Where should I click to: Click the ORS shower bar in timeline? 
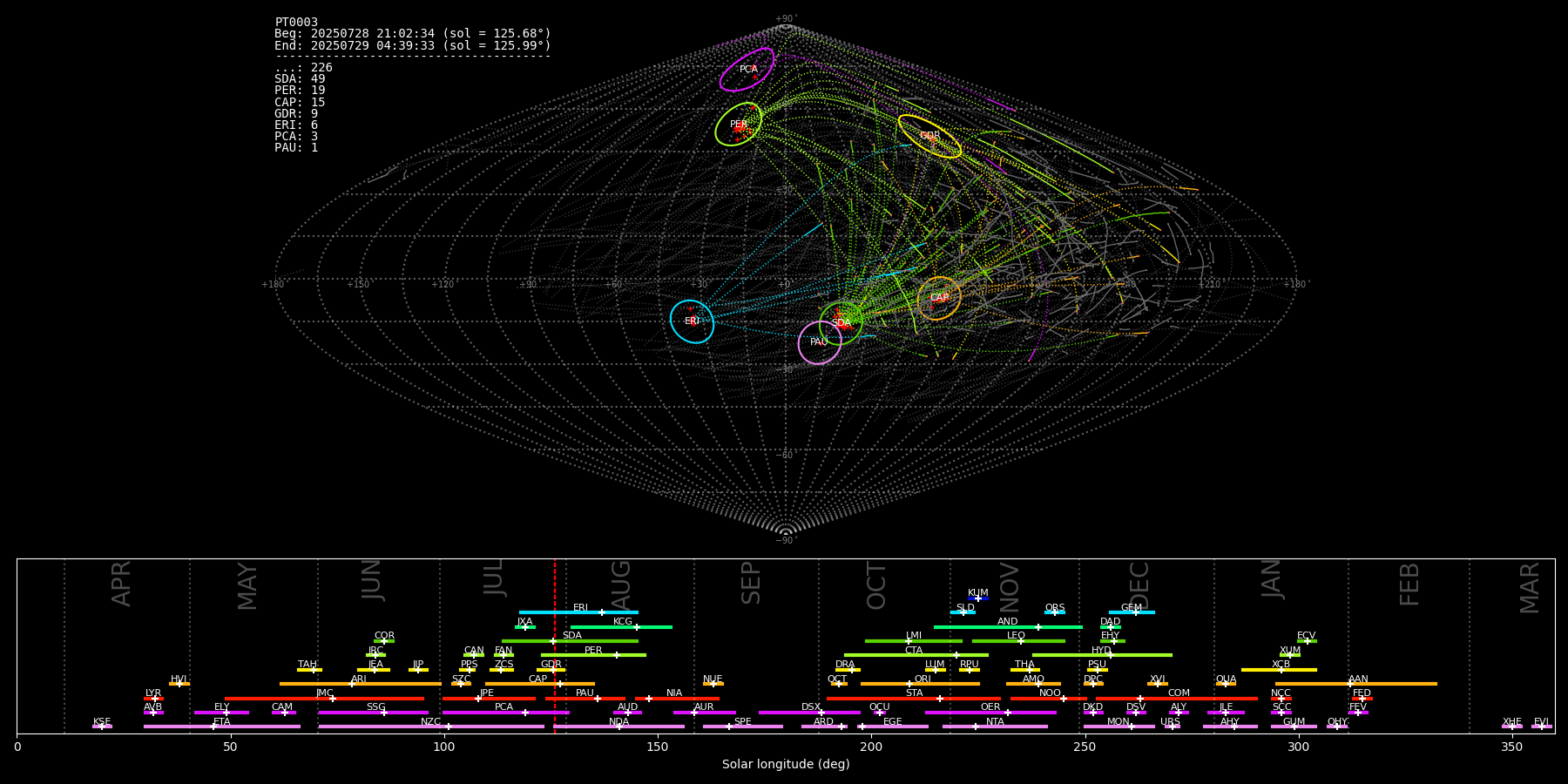[x=1055, y=612]
